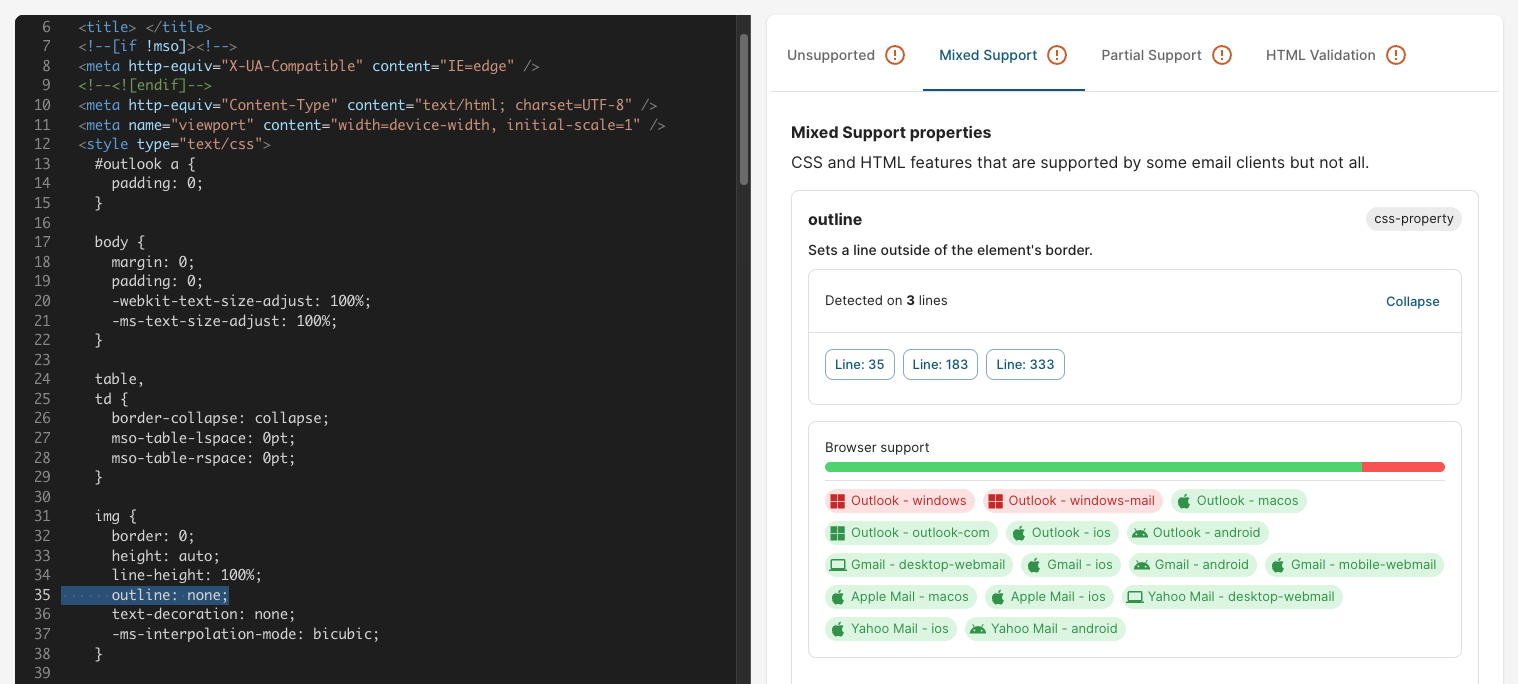Click line number 24 in the gutter
This screenshot has height=684, width=1518.
pyautogui.click(x=42, y=379)
